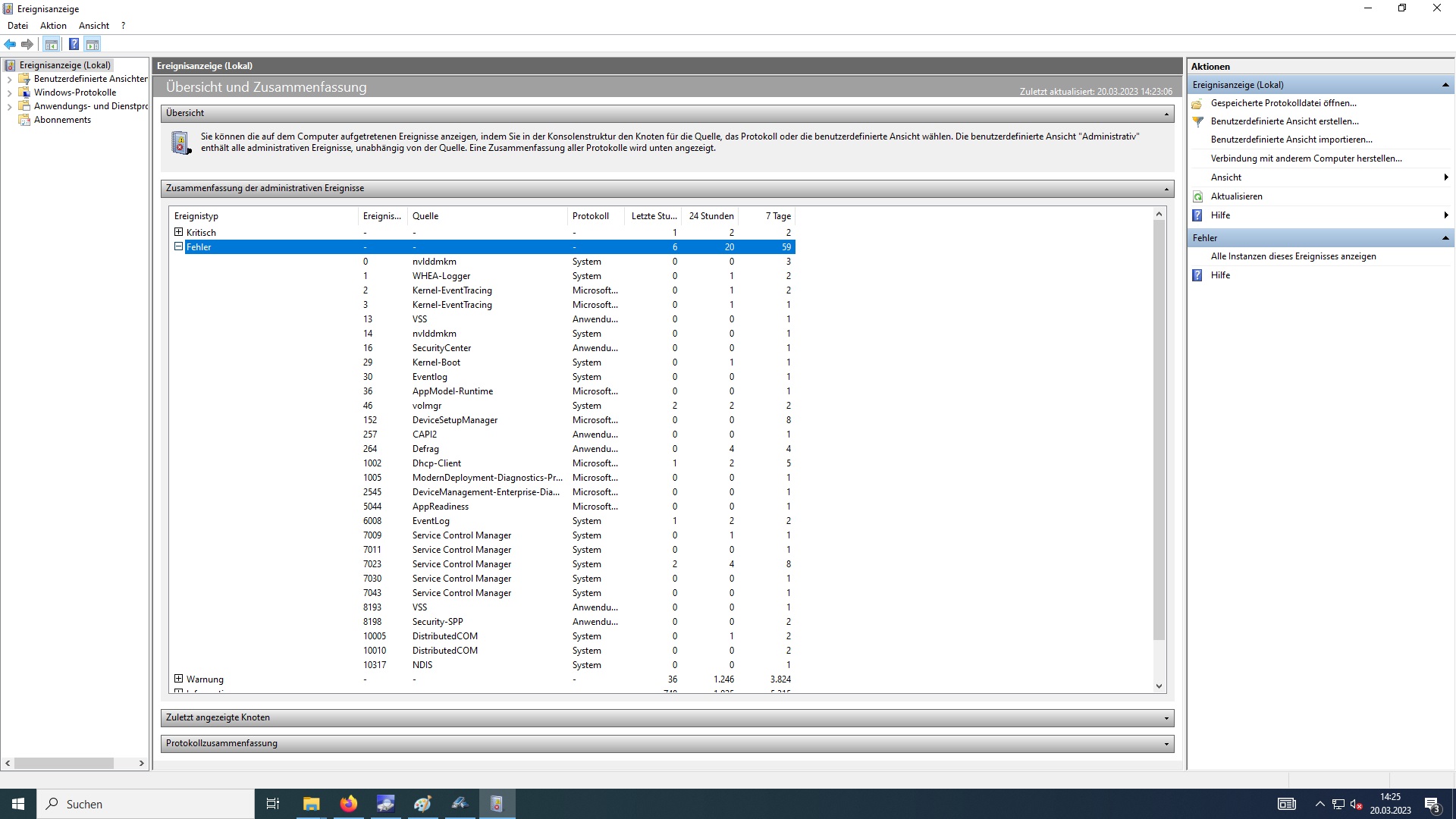
Task: Click Alle Instanzen dieses Ereignisses anzeigen
Action: 1293,256
